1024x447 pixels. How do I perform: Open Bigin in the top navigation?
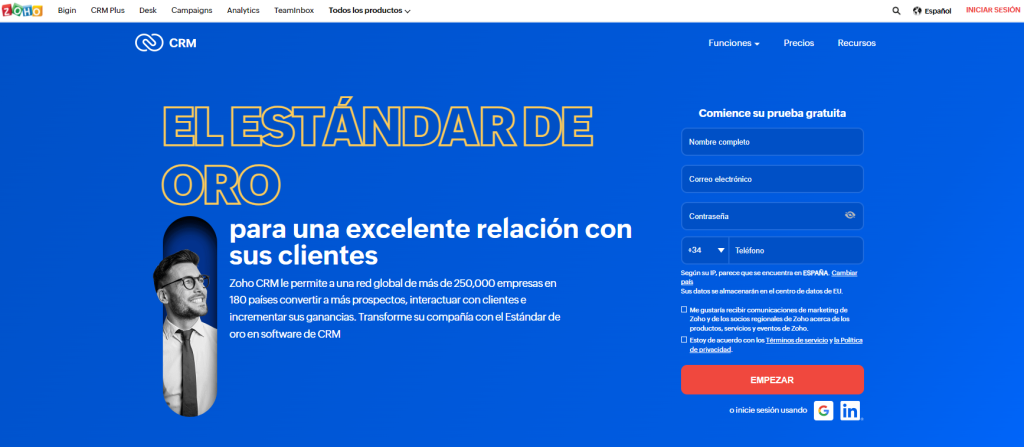pos(67,10)
